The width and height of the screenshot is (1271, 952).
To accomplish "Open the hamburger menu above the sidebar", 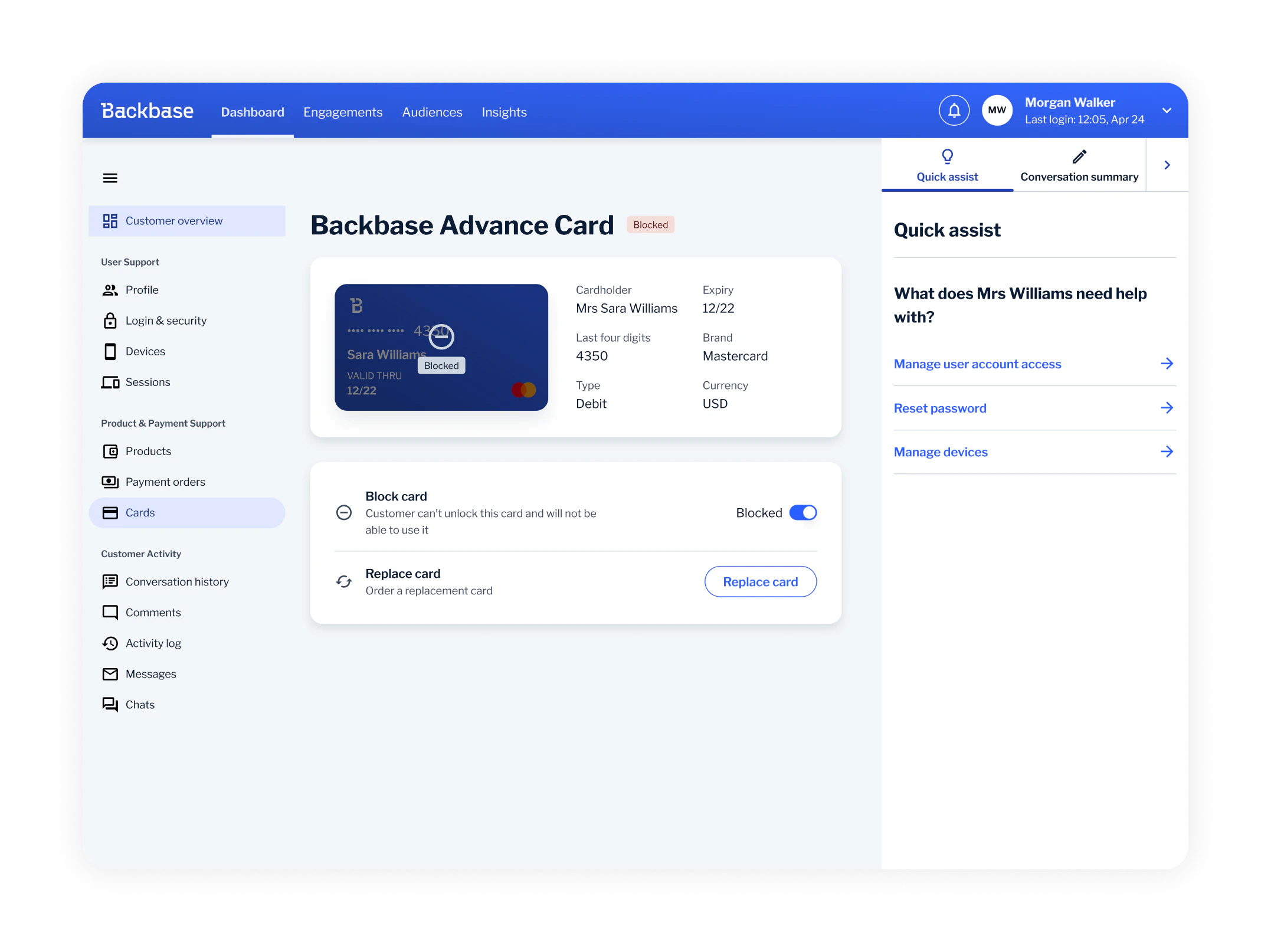I will (110, 178).
